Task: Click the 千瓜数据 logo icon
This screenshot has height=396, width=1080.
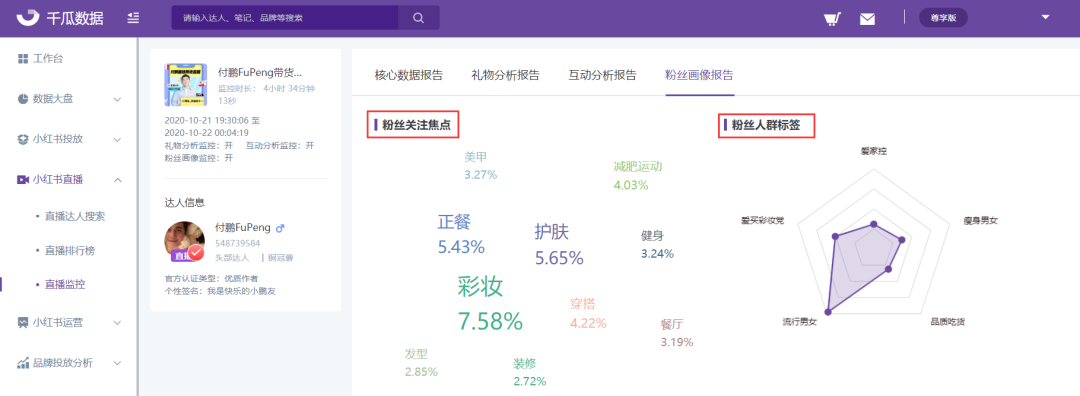Action: (28, 17)
